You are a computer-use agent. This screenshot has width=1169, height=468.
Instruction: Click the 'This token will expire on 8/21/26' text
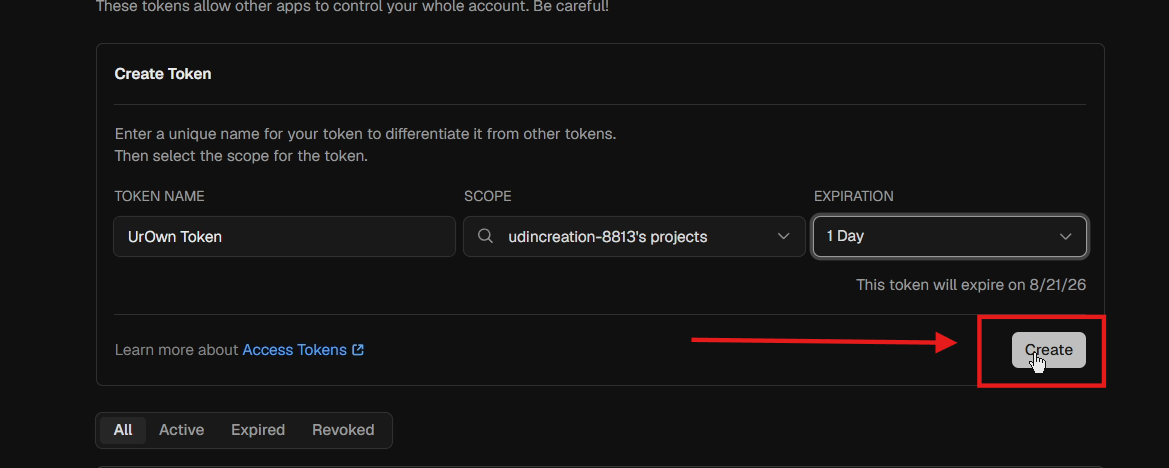coord(971,285)
